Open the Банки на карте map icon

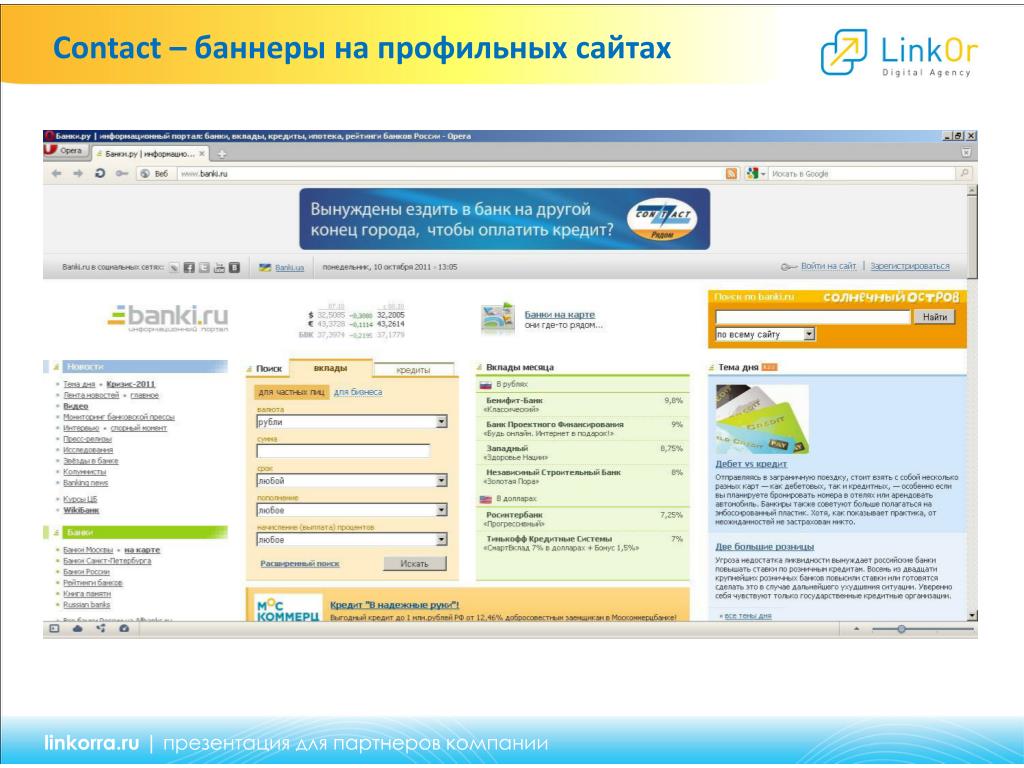498,319
